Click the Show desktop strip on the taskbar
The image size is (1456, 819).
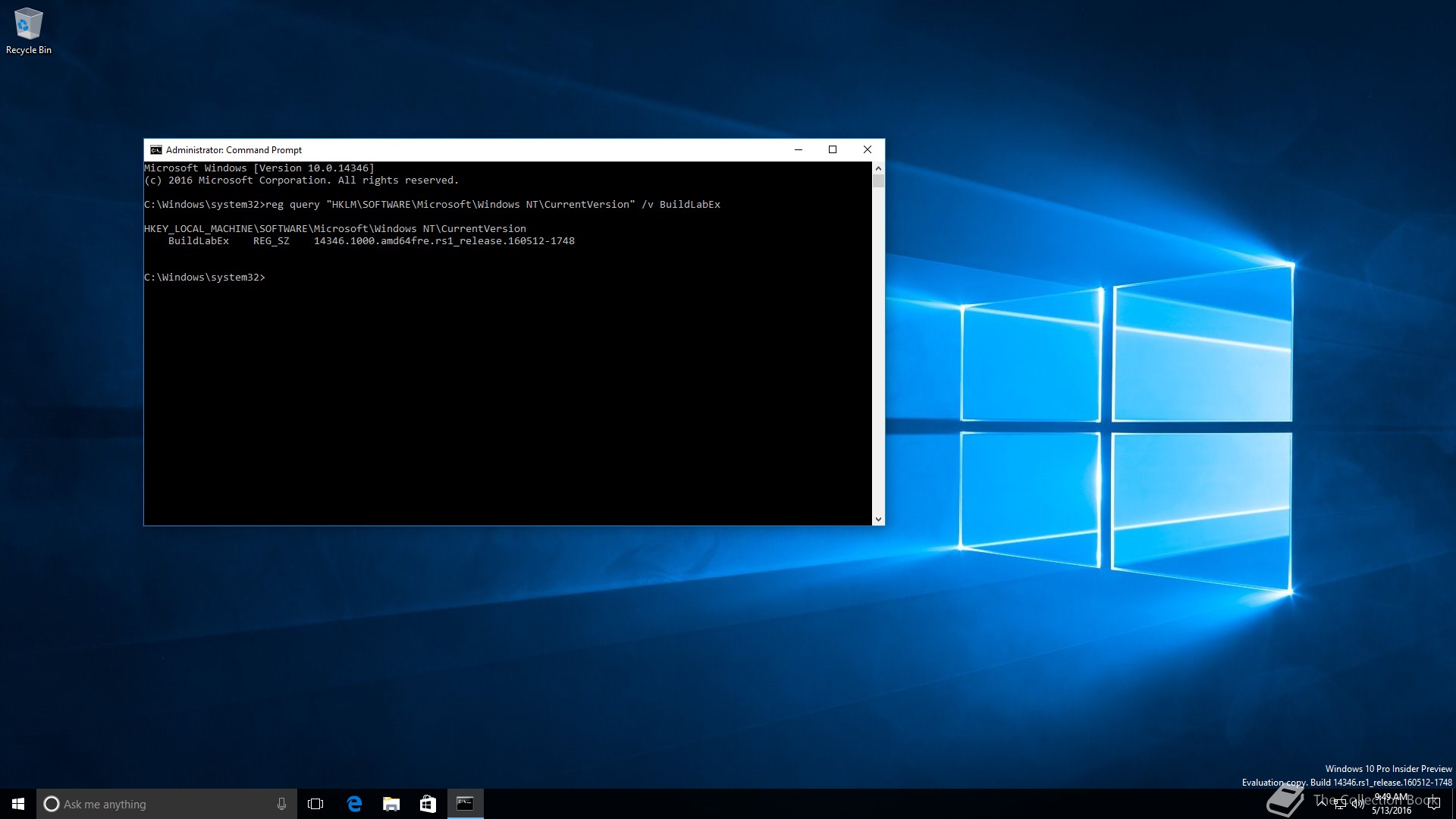1453,804
